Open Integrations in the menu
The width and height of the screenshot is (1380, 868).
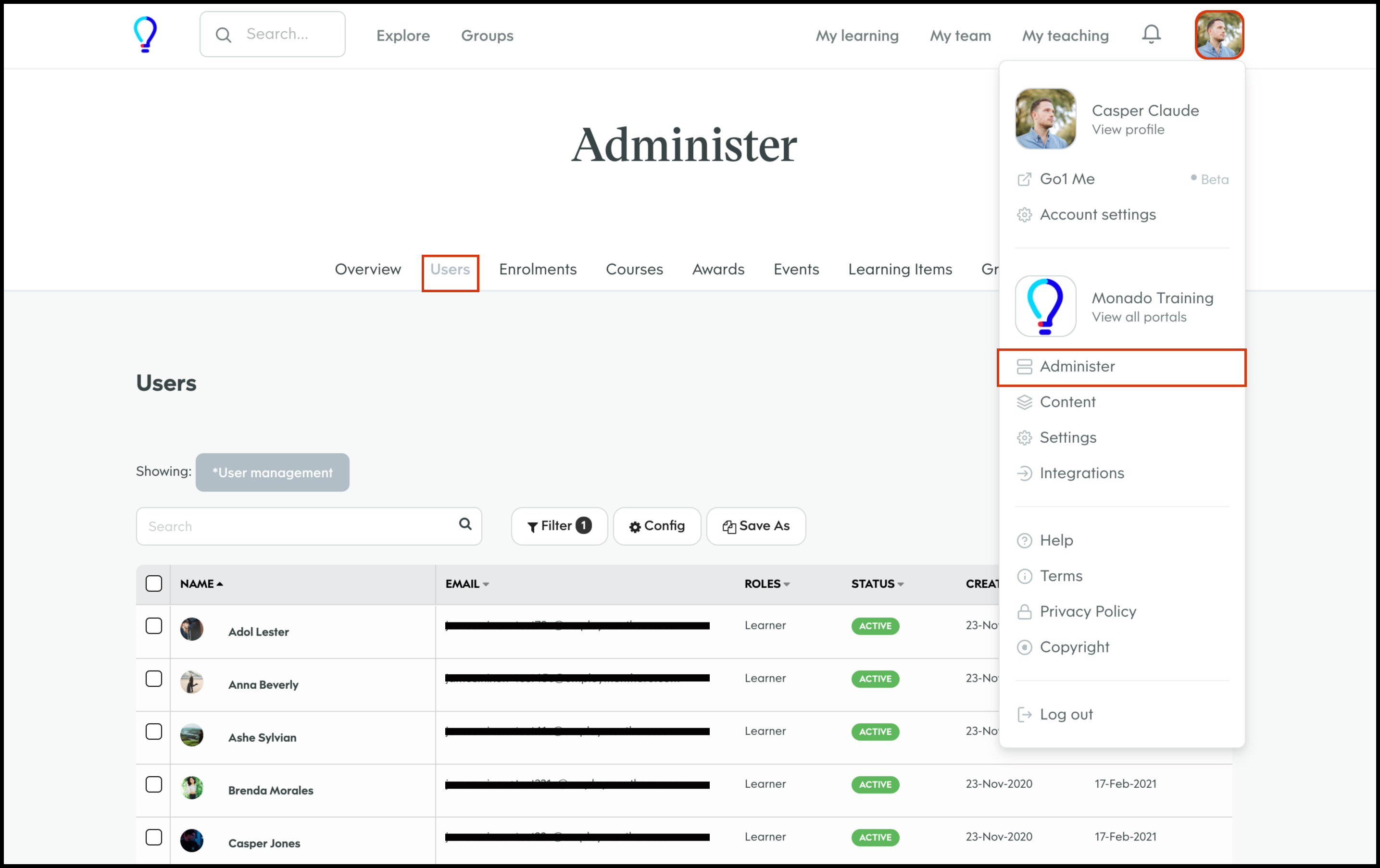[1081, 473]
